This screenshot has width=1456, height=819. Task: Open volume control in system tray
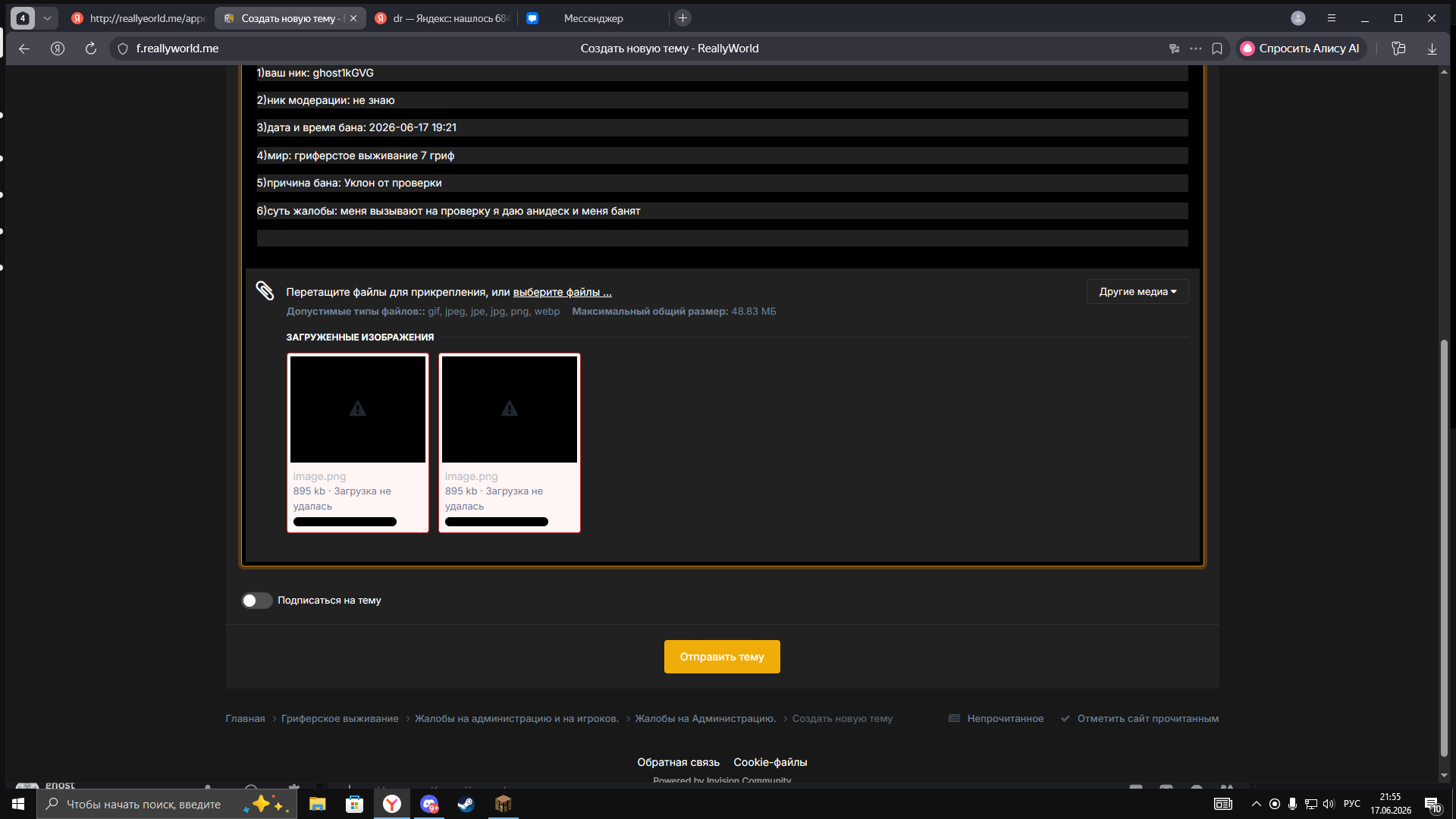[x=1329, y=804]
